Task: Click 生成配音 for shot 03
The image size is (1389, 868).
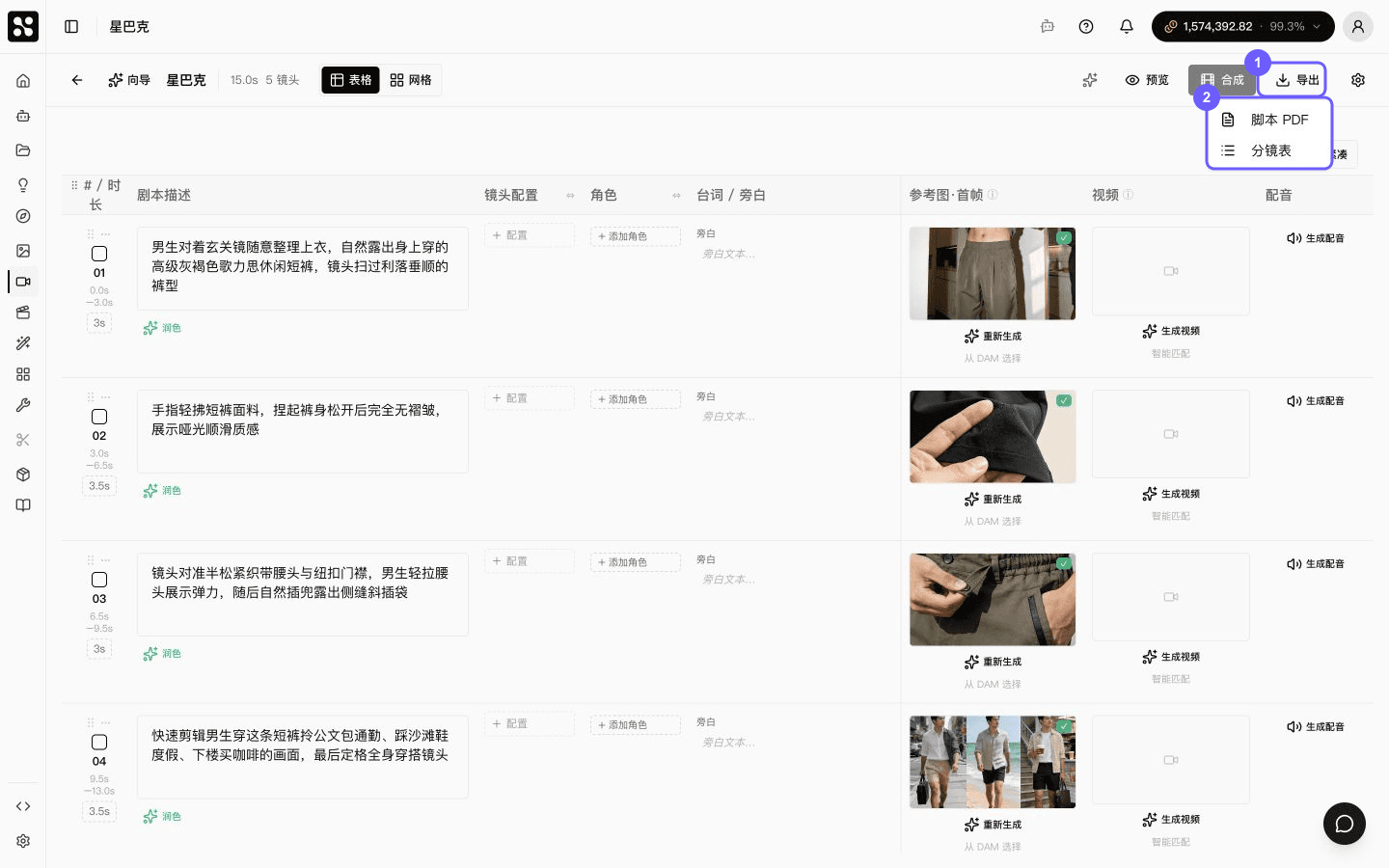Action: point(1316,564)
